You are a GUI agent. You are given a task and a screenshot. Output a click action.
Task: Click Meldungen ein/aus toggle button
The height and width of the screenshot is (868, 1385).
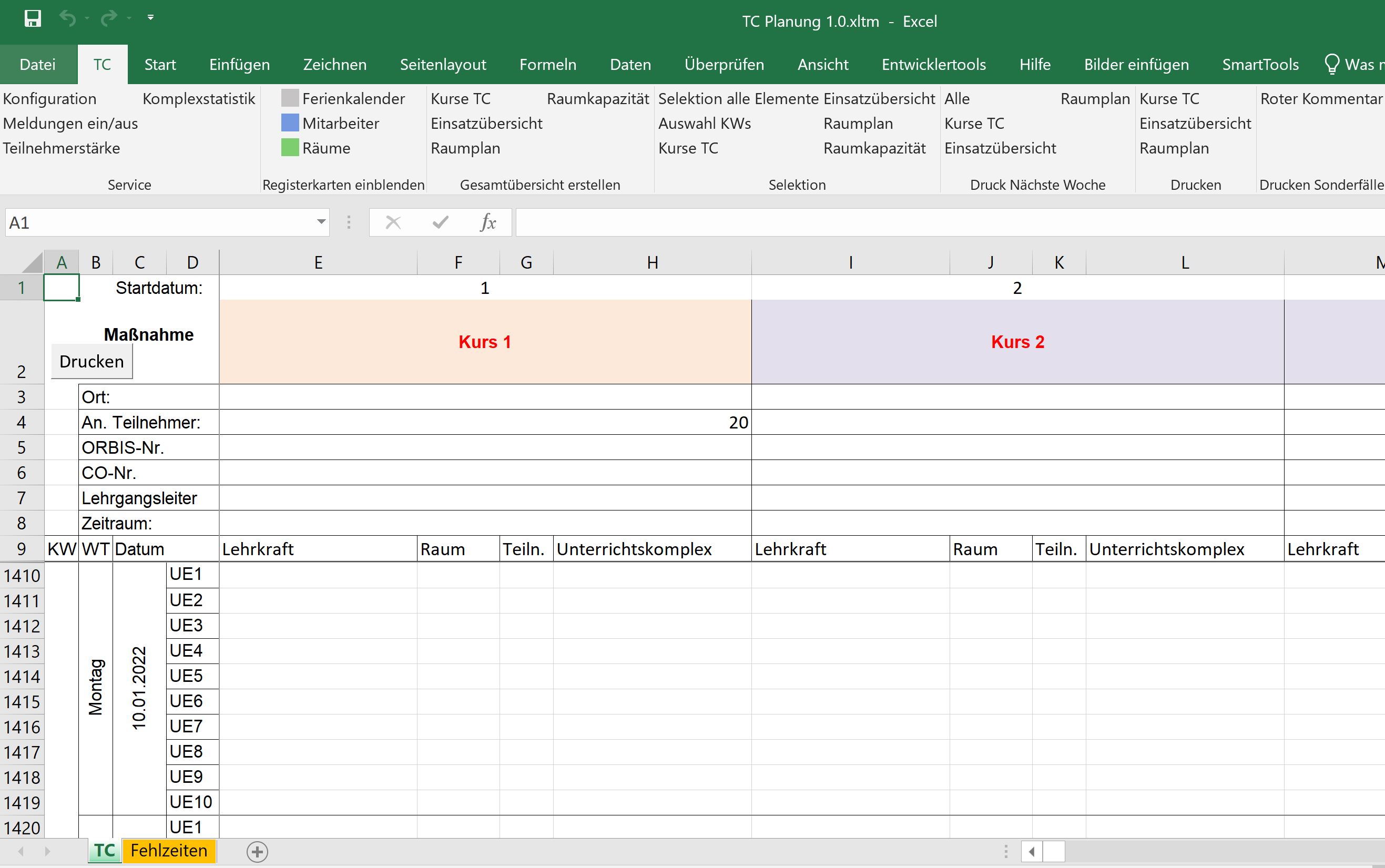70,124
